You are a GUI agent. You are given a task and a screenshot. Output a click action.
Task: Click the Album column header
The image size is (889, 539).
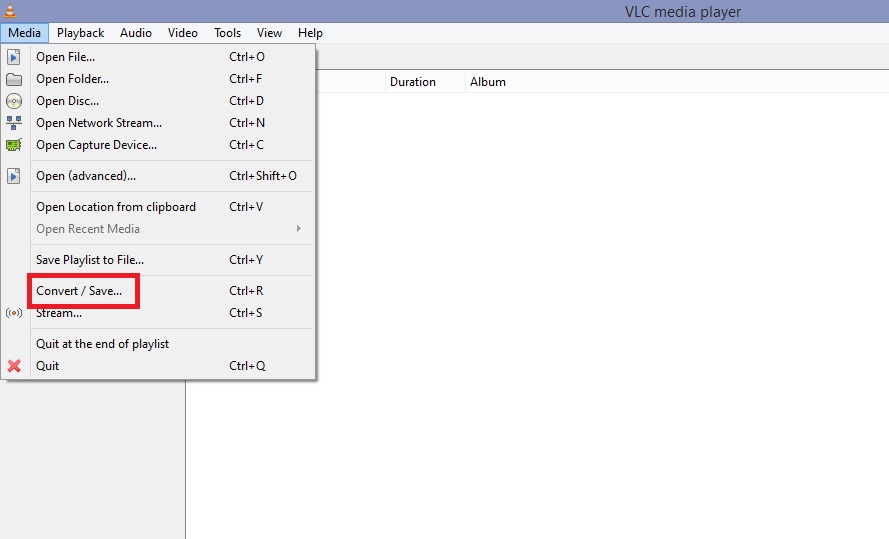coord(488,82)
